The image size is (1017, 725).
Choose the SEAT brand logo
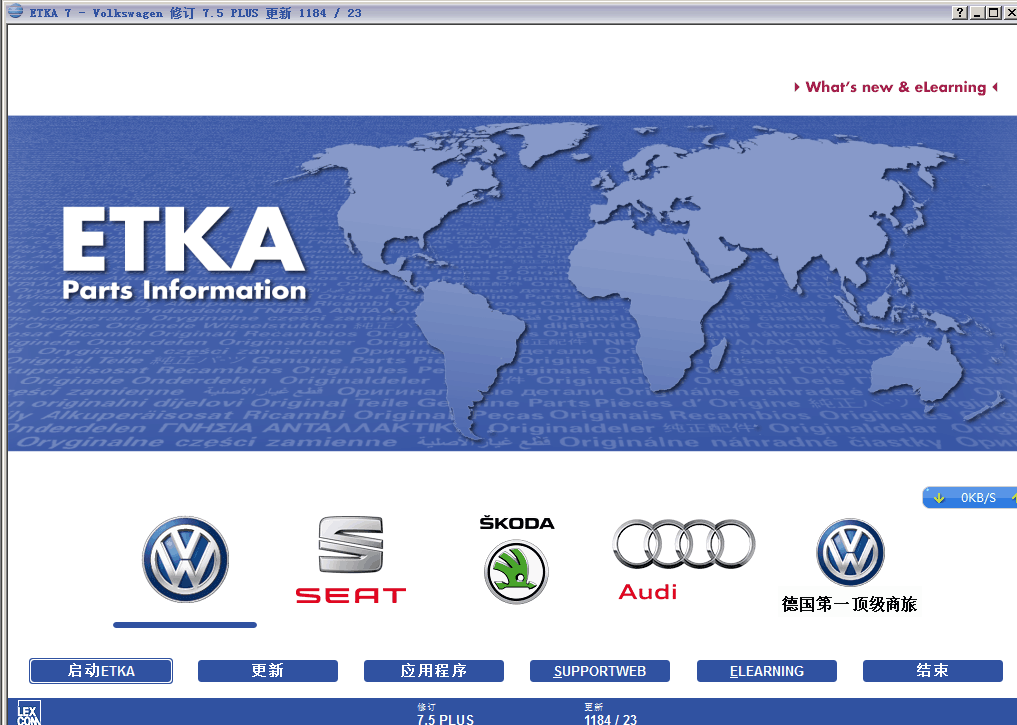(351, 560)
